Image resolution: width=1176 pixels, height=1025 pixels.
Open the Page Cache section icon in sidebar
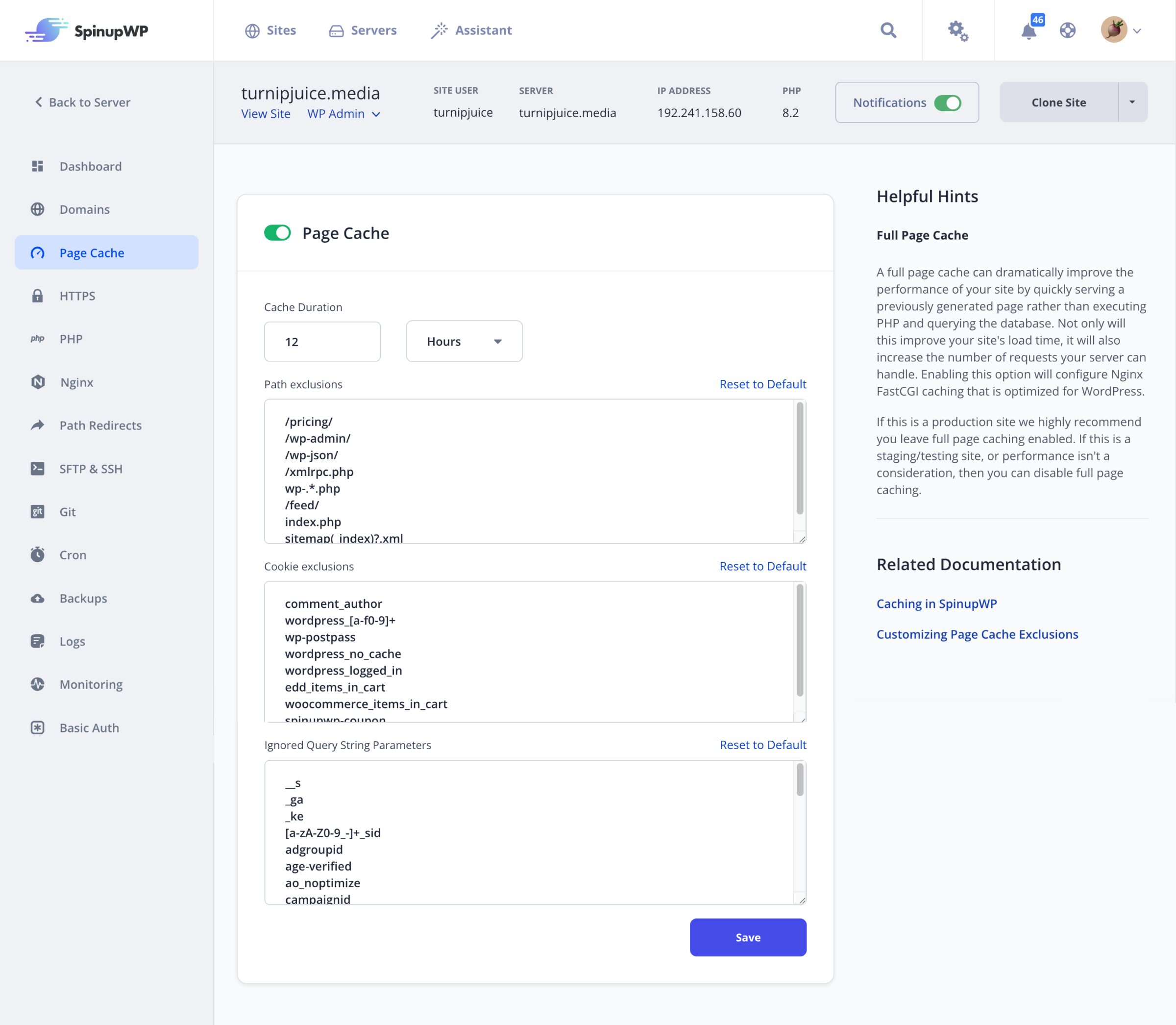(38, 252)
